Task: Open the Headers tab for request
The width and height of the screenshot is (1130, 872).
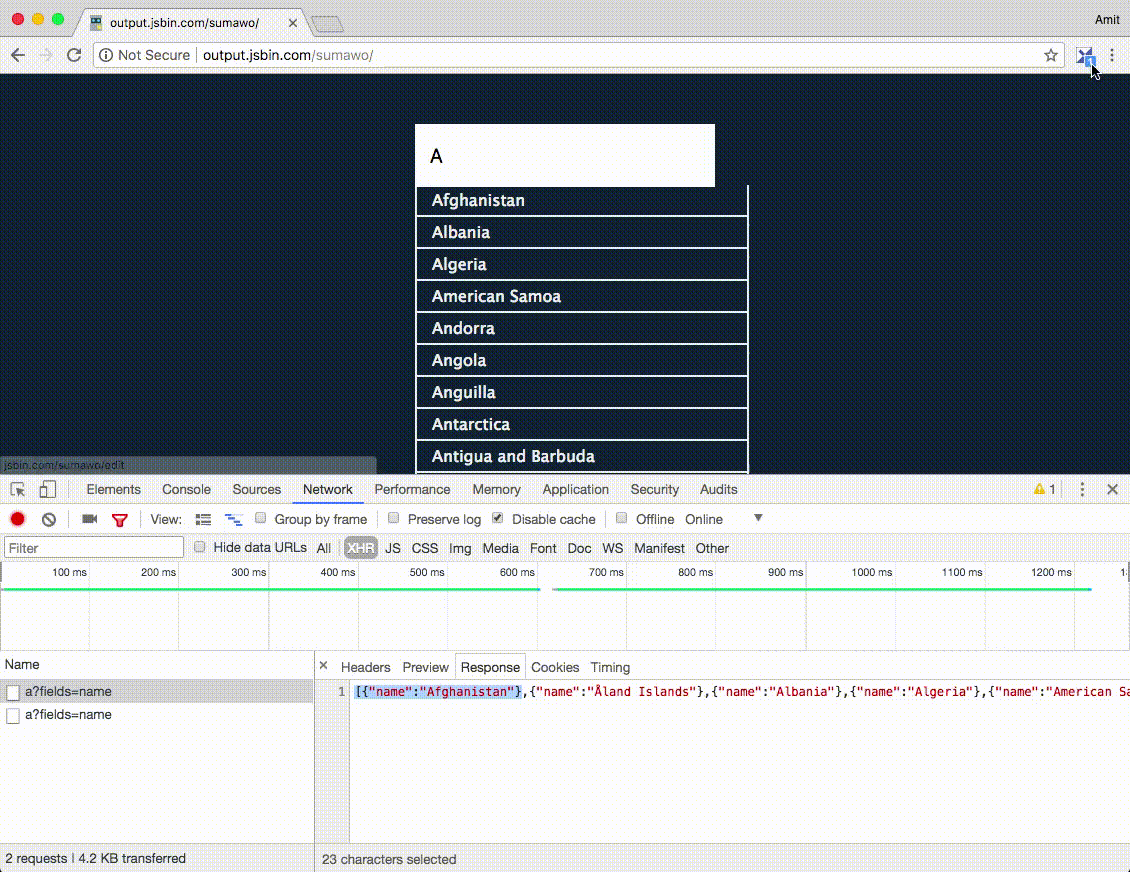Action: pyautogui.click(x=365, y=667)
